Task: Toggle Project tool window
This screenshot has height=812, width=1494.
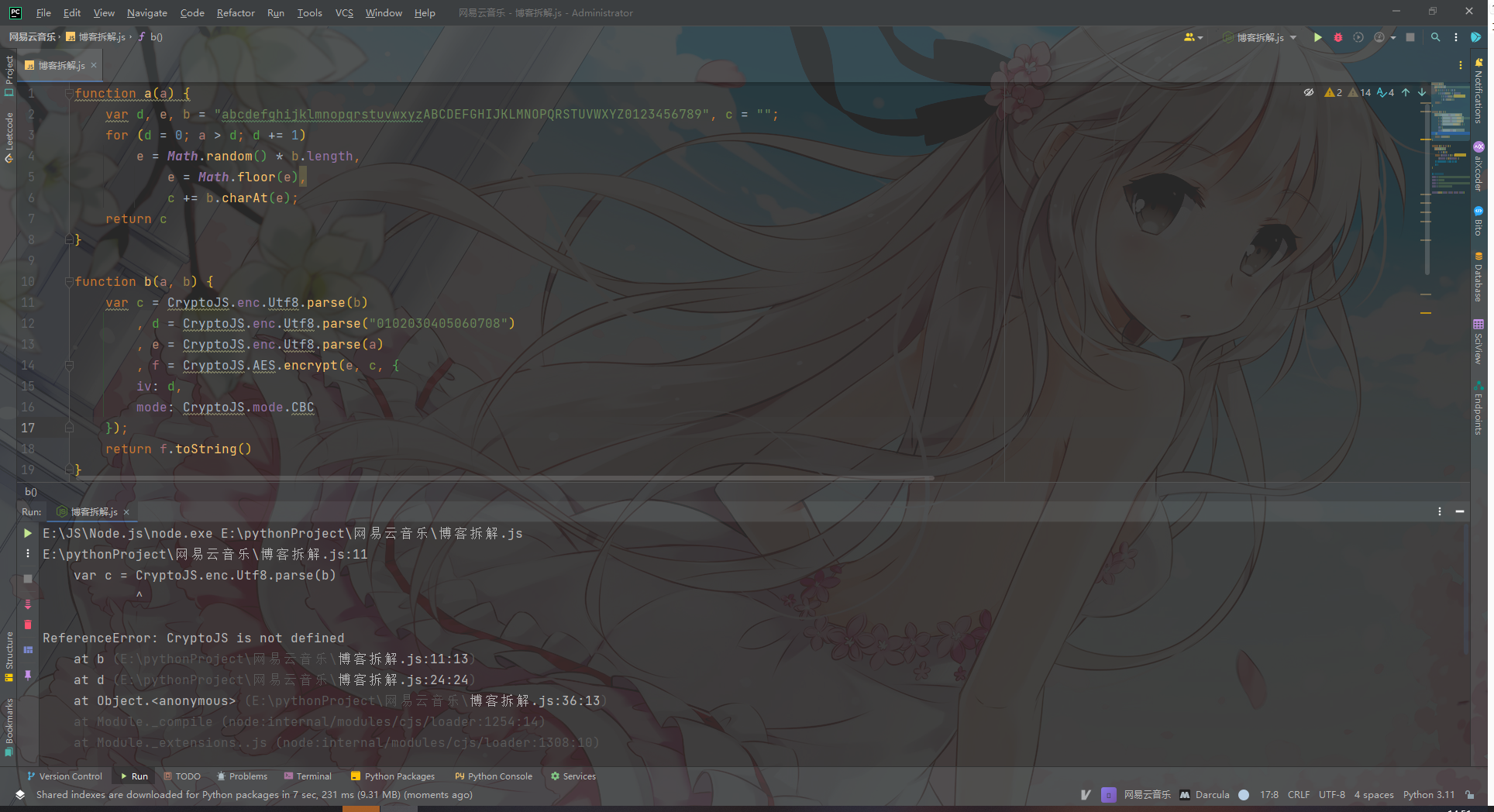Action: tap(9, 76)
